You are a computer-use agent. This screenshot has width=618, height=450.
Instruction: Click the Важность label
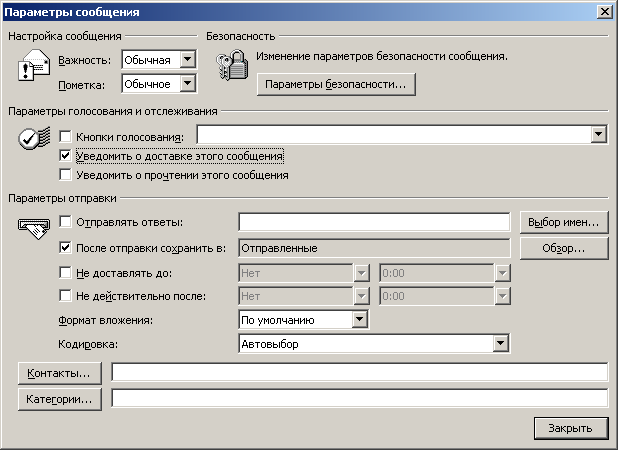click(x=84, y=60)
